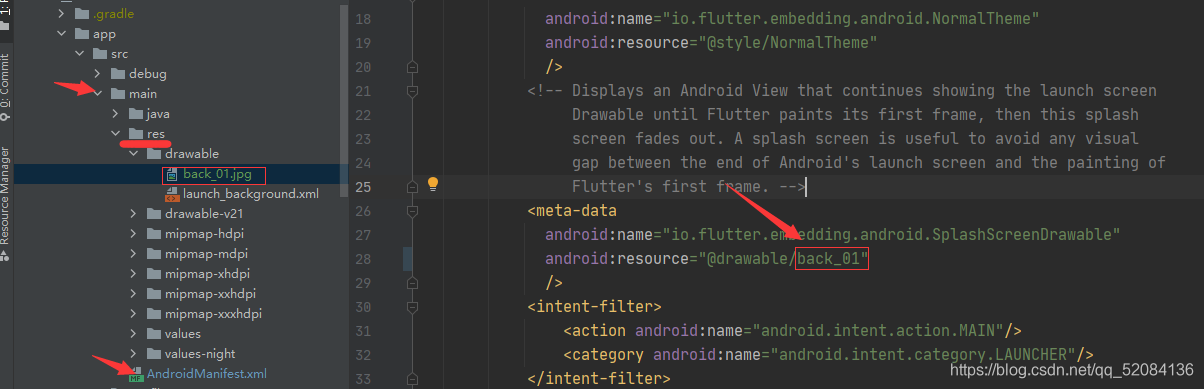Click the src folder icon

click(x=100, y=54)
